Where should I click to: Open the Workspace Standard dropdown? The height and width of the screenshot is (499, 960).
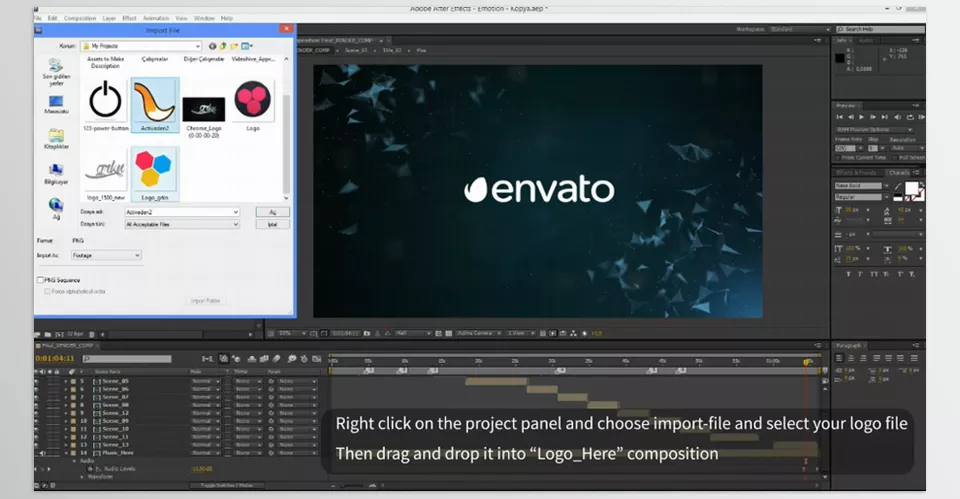pyautogui.click(x=800, y=29)
